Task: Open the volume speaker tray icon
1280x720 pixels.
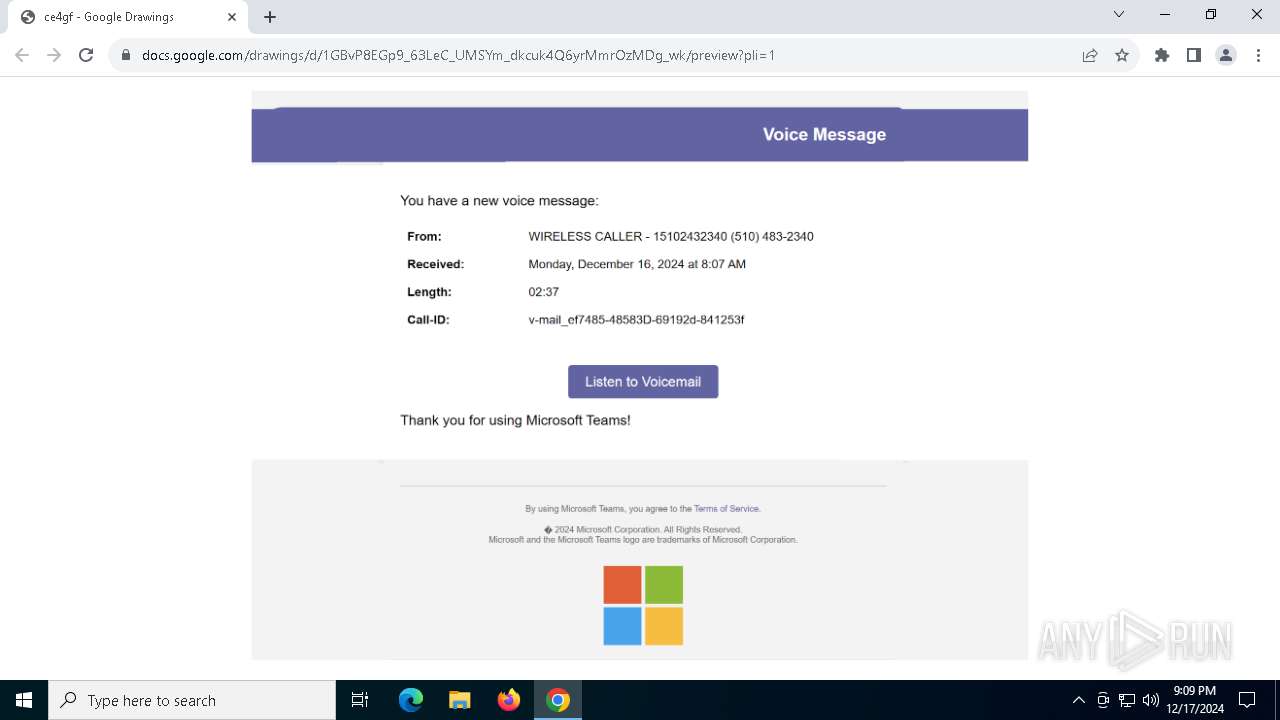Action: pyautogui.click(x=1151, y=700)
